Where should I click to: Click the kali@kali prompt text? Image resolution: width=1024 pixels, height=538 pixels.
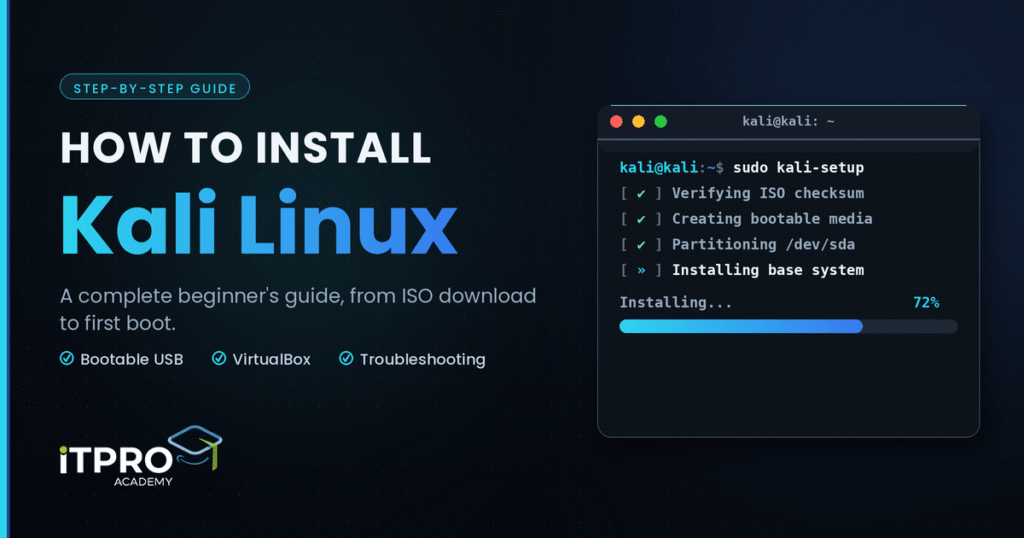659,168
